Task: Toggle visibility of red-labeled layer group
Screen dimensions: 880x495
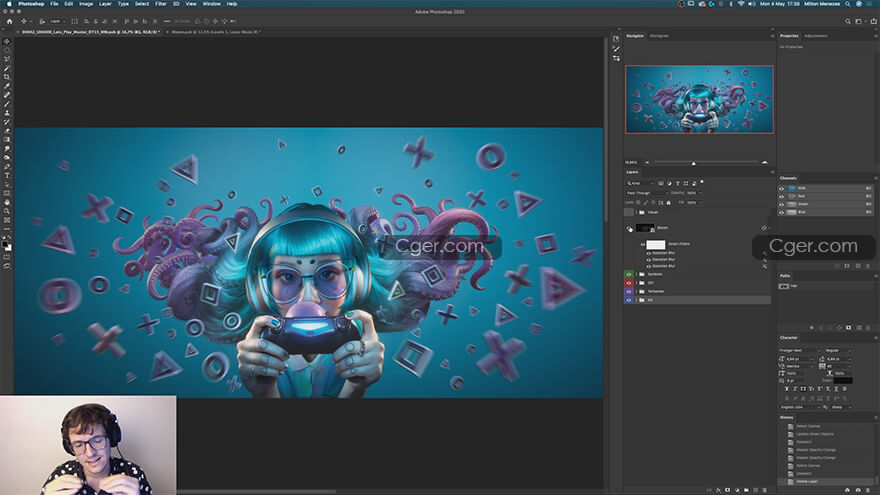Action: (629, 283)
